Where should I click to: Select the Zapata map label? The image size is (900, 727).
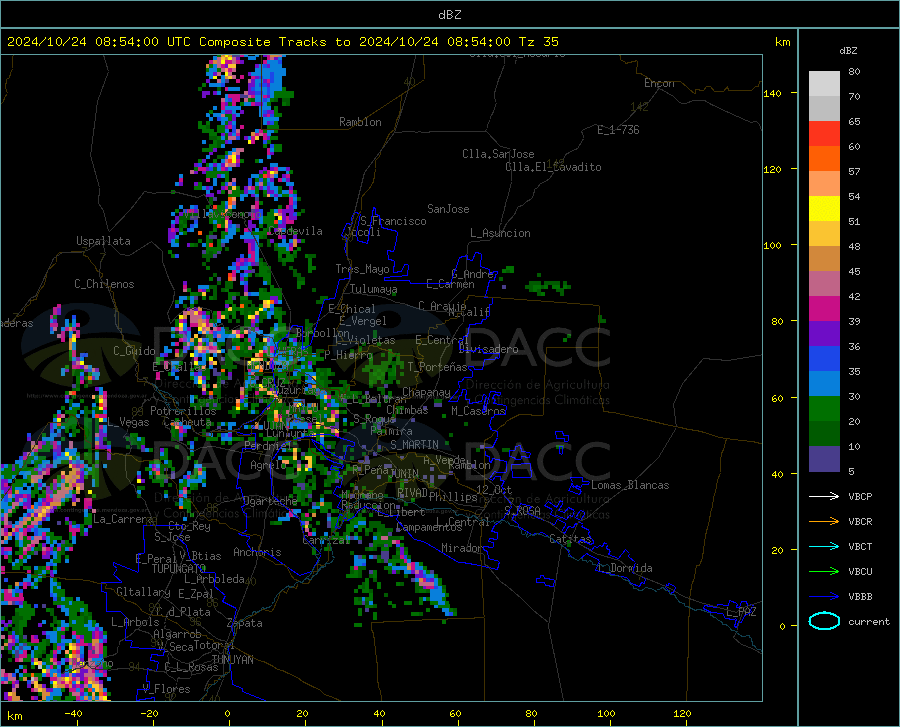coord(245,623)
